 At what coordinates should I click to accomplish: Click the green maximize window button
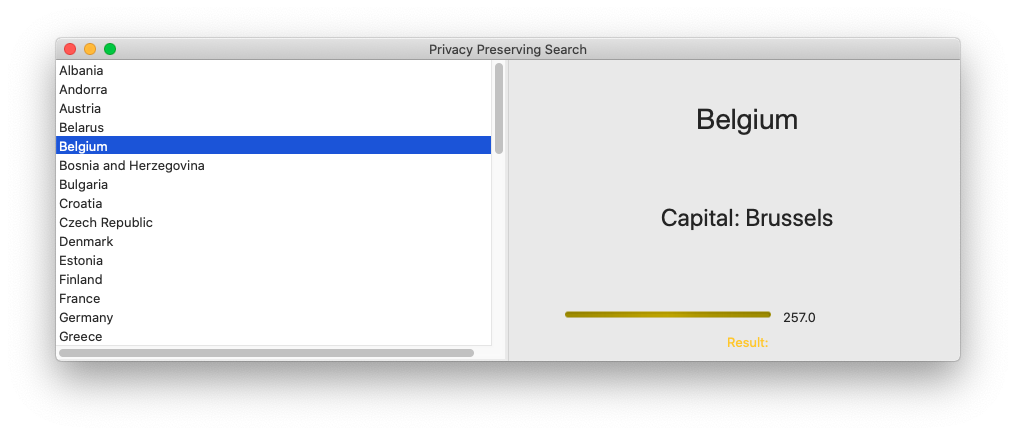pos(110,49)
